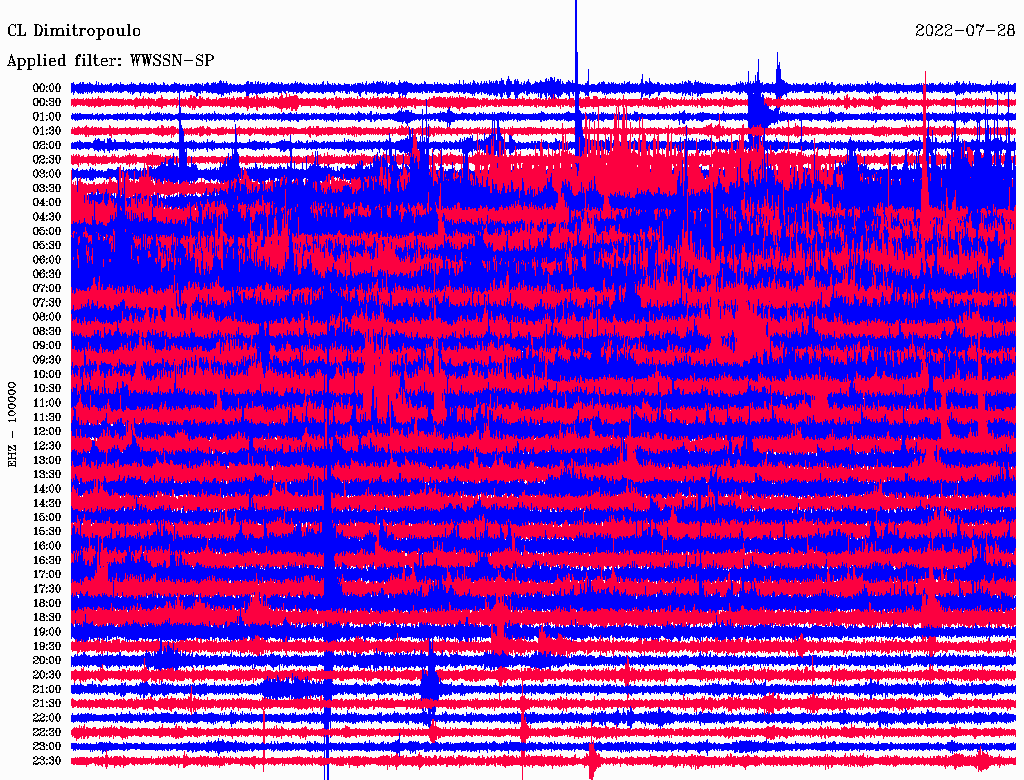Click the 22:00 time label
This screenshot has width=1024, height=780.
pos(47,717)
